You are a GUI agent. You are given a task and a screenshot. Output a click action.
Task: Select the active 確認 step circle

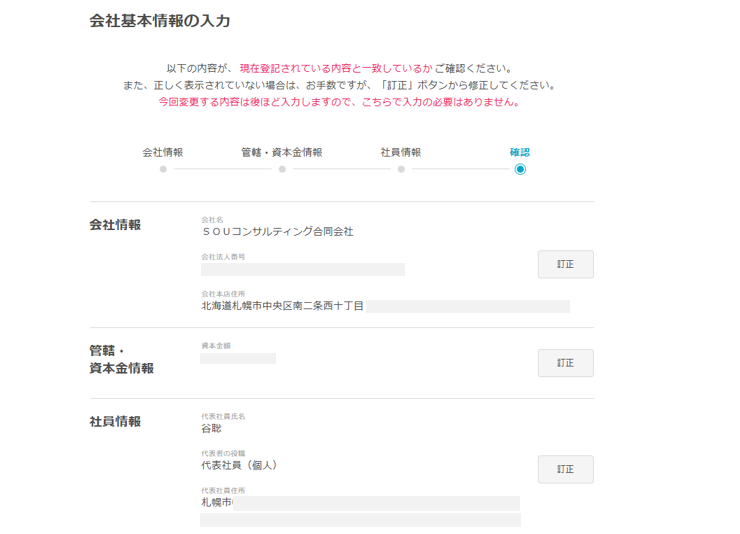point(520,169)
